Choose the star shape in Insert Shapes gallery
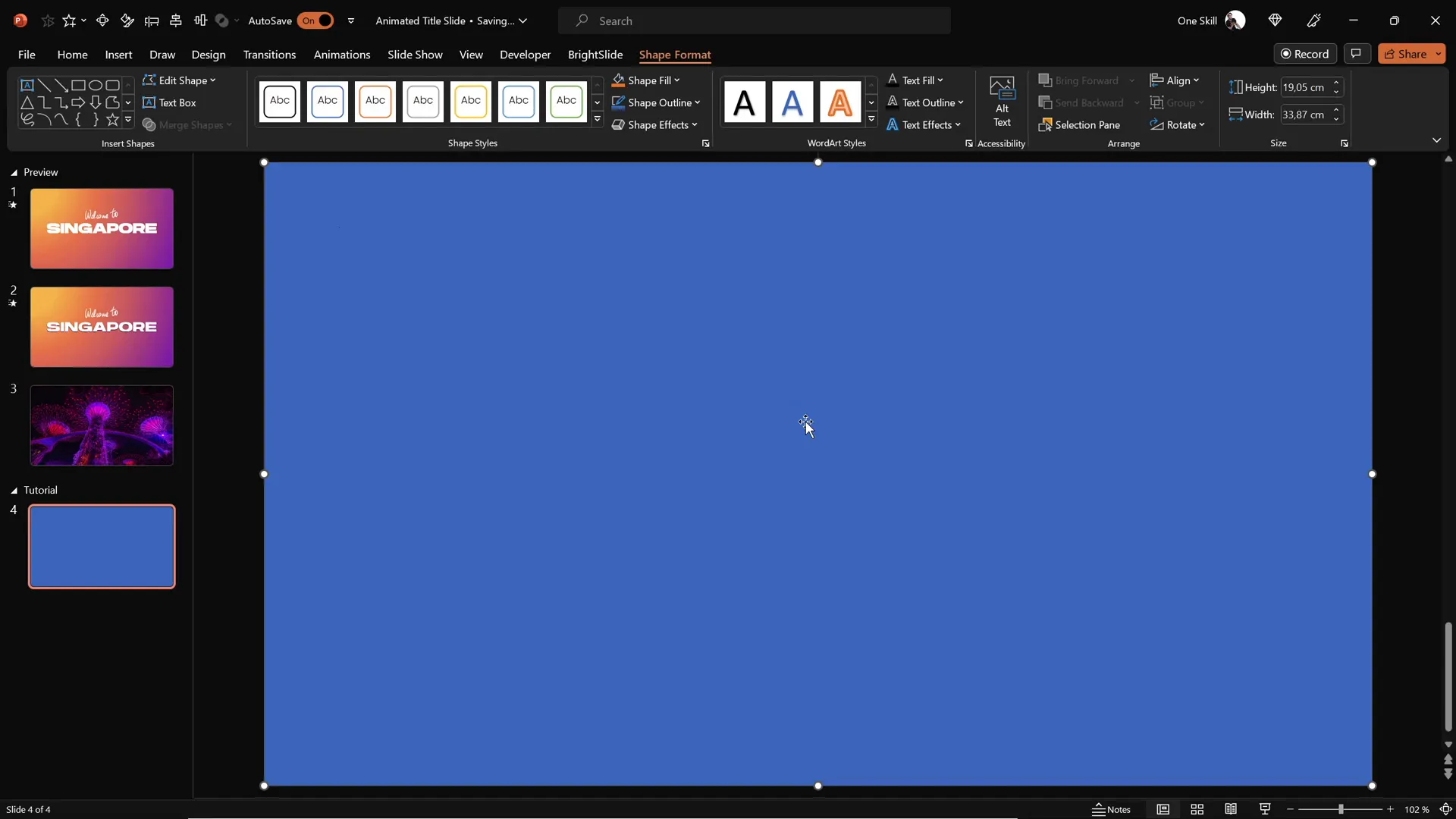The image size is (1456, 819). pos(111,119)
